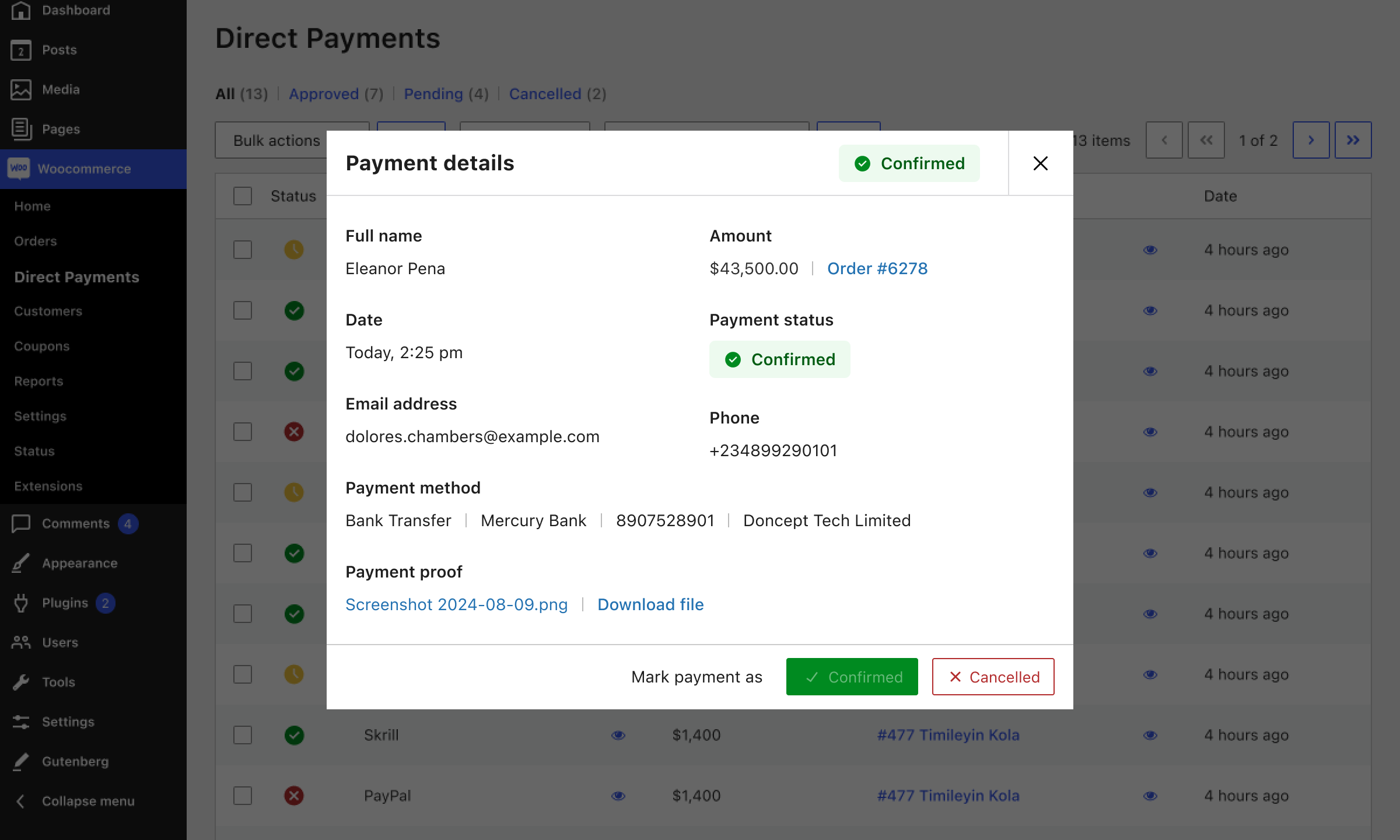Close the Payment details dialog
1400x840 pixels.
[x=1040, y=163]
